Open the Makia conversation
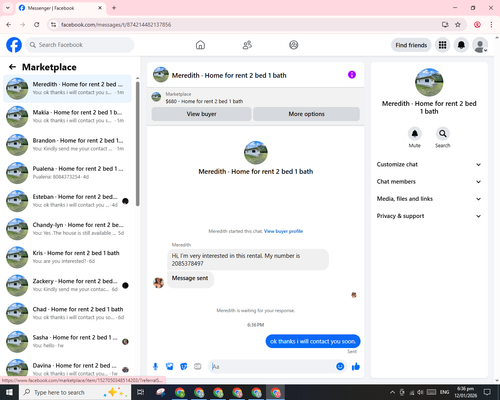The width and height of the screenshot is (500, 400). coord(67,116)
